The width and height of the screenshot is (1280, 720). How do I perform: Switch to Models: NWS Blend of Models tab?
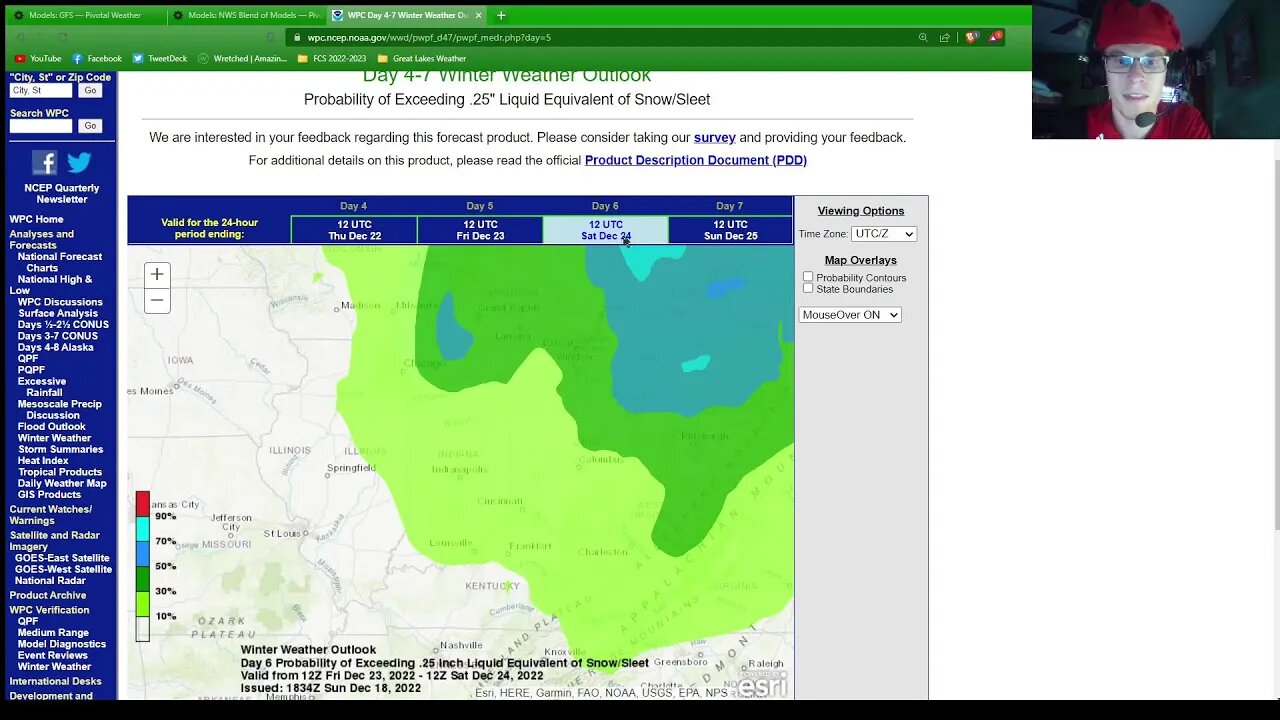coord(247,15)
